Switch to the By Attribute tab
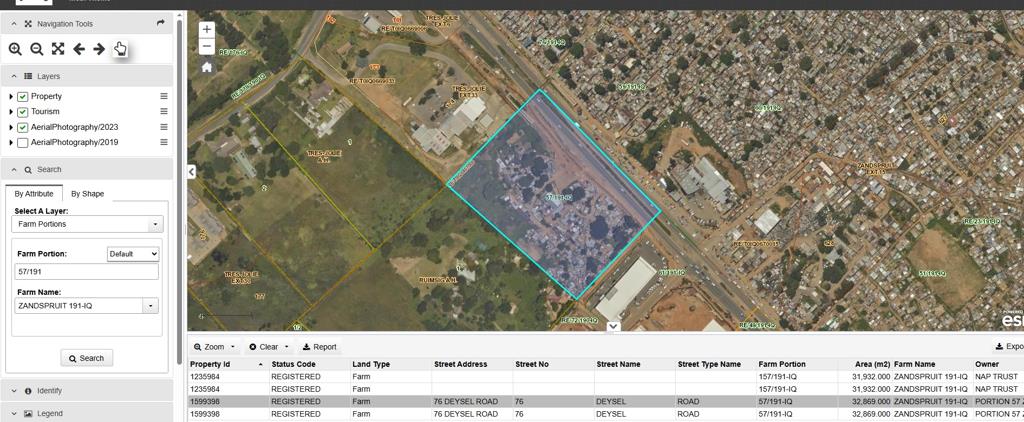This screenshot has width=1024, height=422. [x=34, y=194]
